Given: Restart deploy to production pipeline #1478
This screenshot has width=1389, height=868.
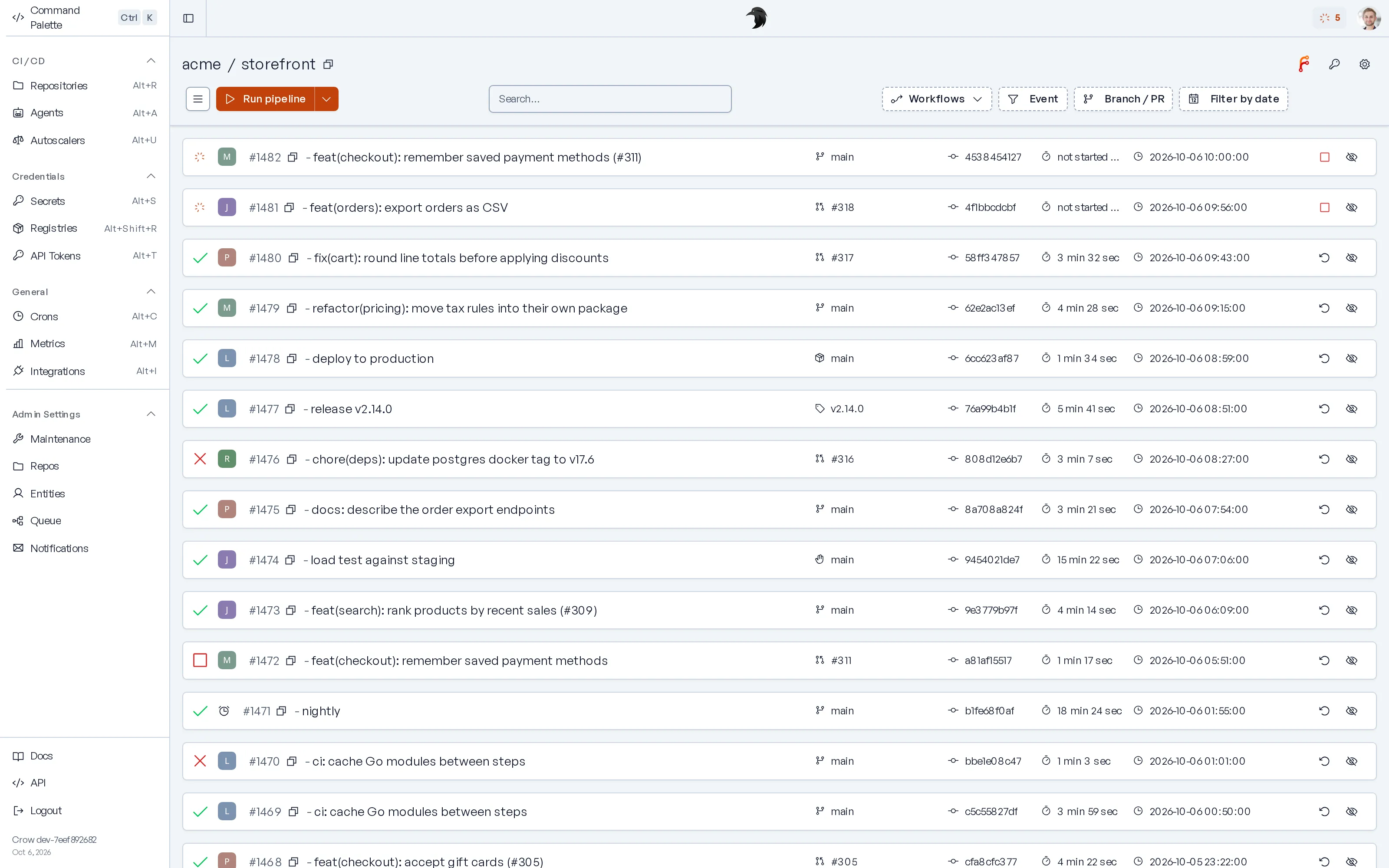Looking at the screenshot, I should point(1325,358).
